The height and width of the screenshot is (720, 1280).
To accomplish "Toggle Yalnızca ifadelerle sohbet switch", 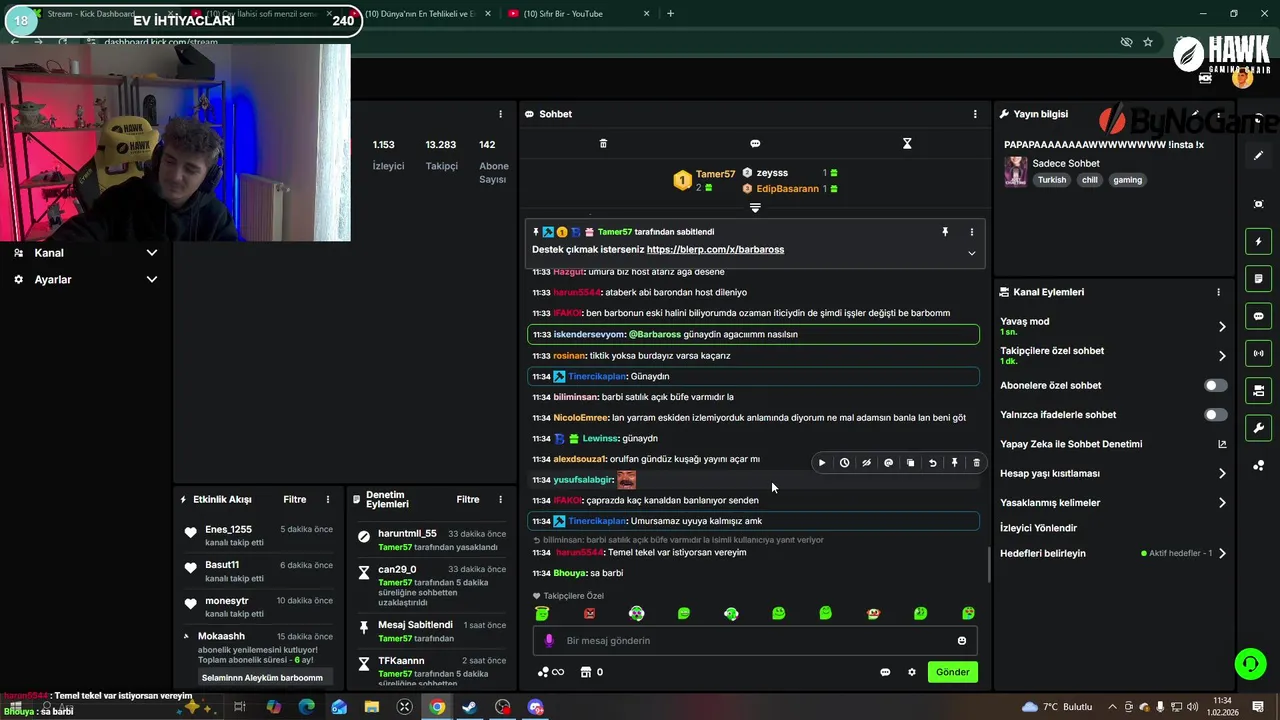I will (1215, 414).
